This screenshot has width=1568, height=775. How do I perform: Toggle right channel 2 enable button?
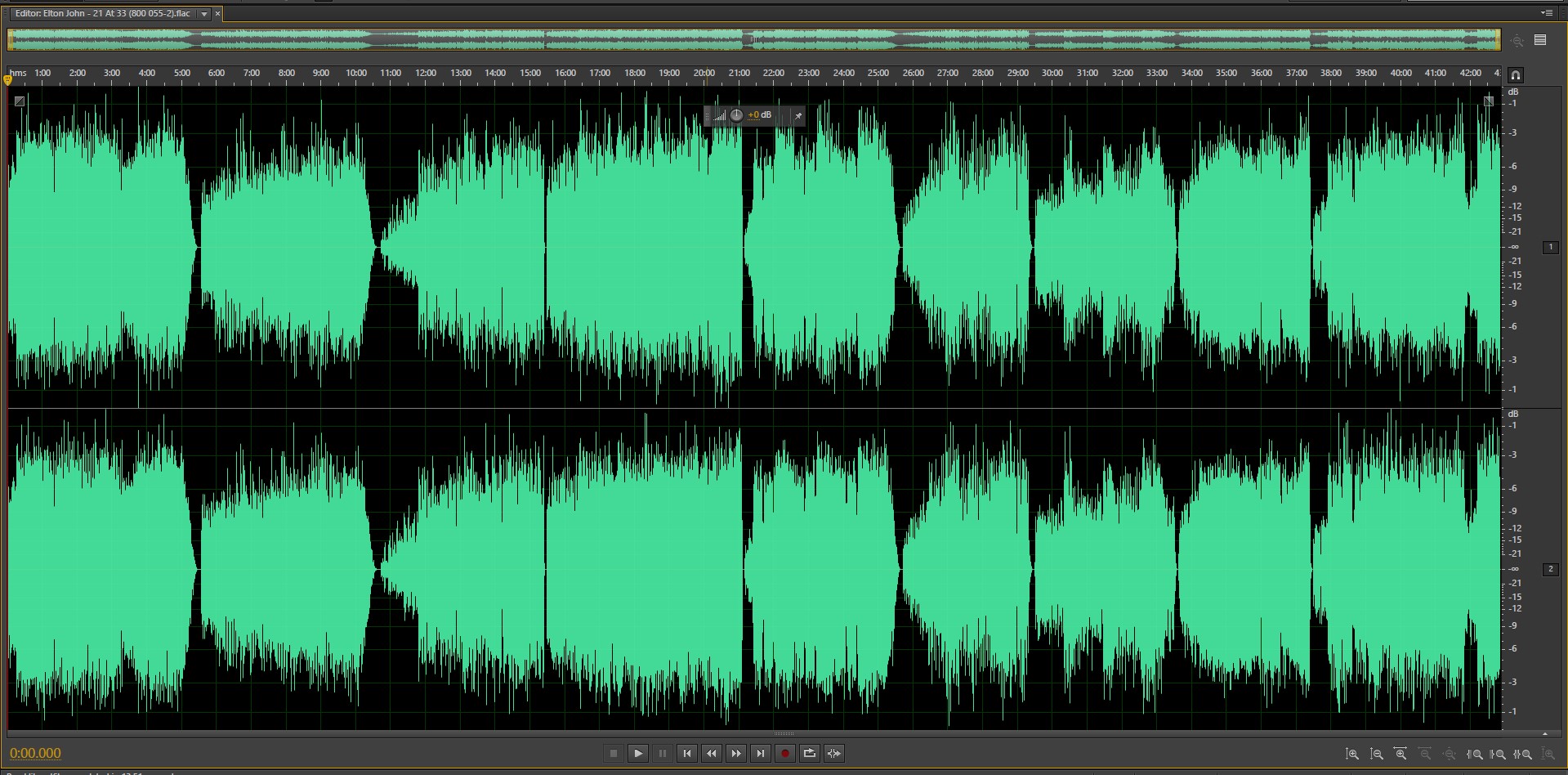pyautogui.click(x=1550, y=569)
